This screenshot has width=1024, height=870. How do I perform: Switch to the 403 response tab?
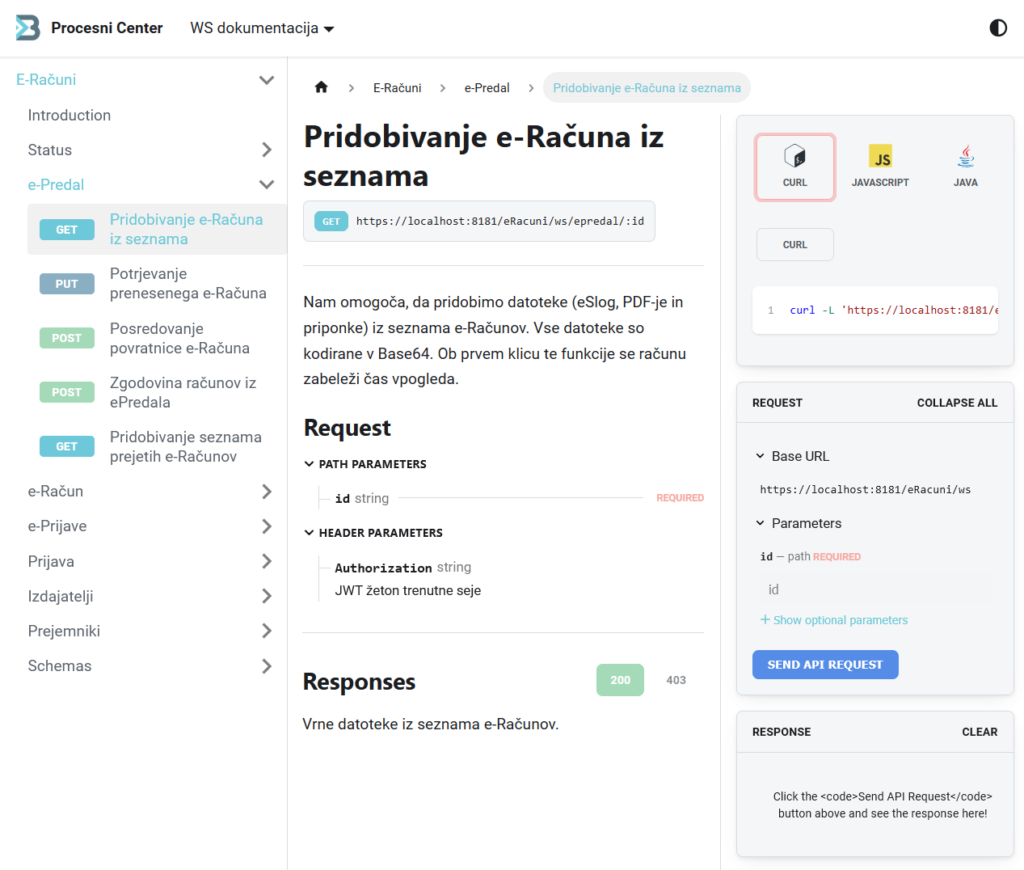(676, 680)
